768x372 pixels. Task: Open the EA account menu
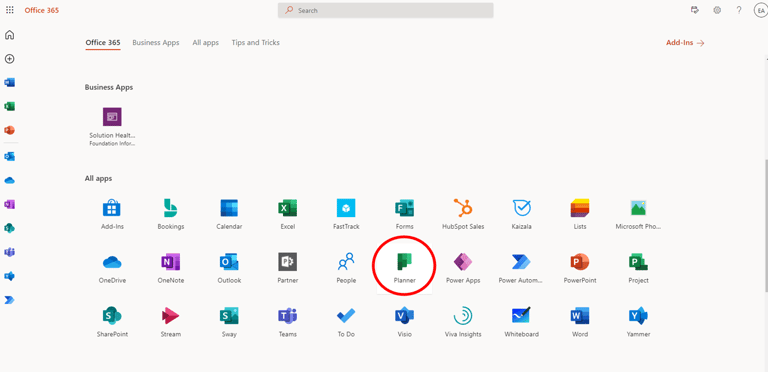click(760, 10)
